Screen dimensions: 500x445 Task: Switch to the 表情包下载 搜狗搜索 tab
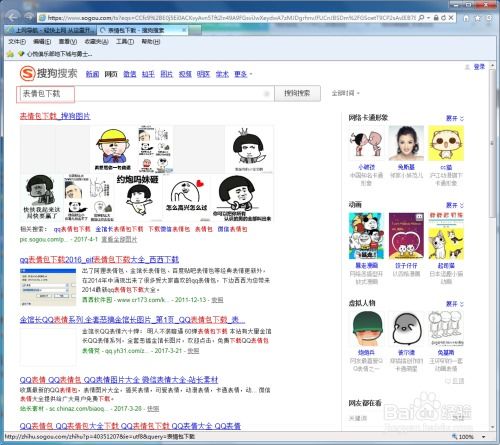(143, 30)
